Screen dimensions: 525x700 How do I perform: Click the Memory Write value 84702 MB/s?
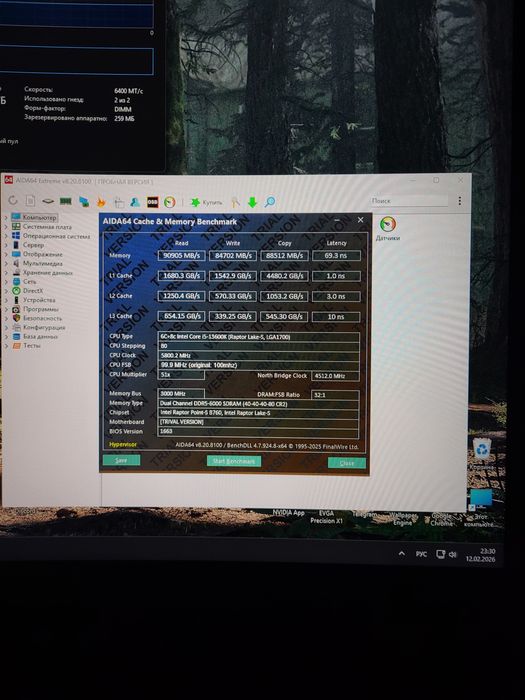point(233,255)
